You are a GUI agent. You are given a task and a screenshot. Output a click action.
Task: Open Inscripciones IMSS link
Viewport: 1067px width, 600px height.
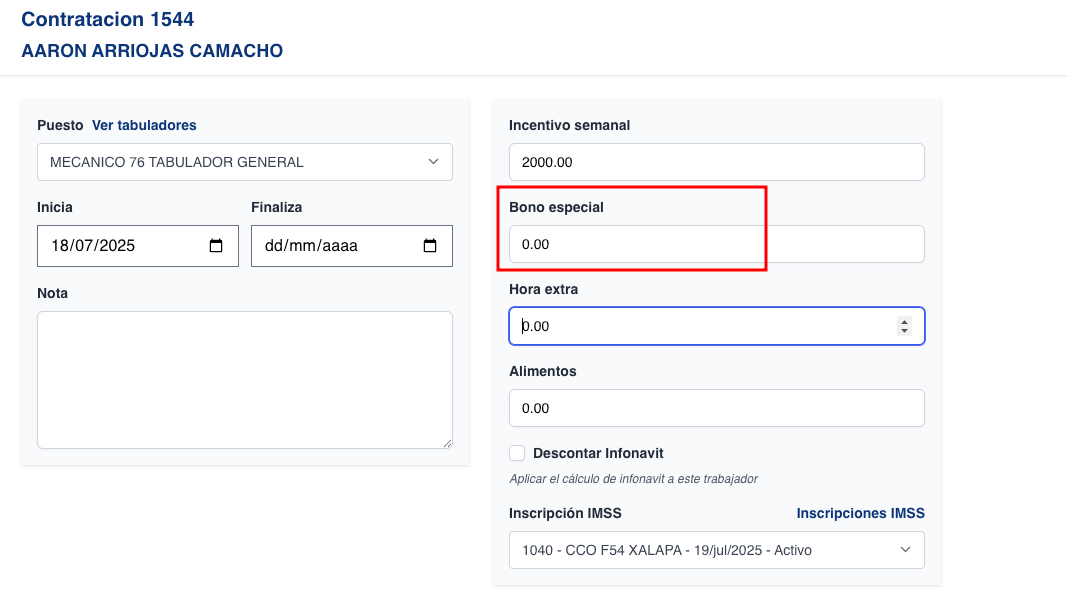tap(860, 513)
